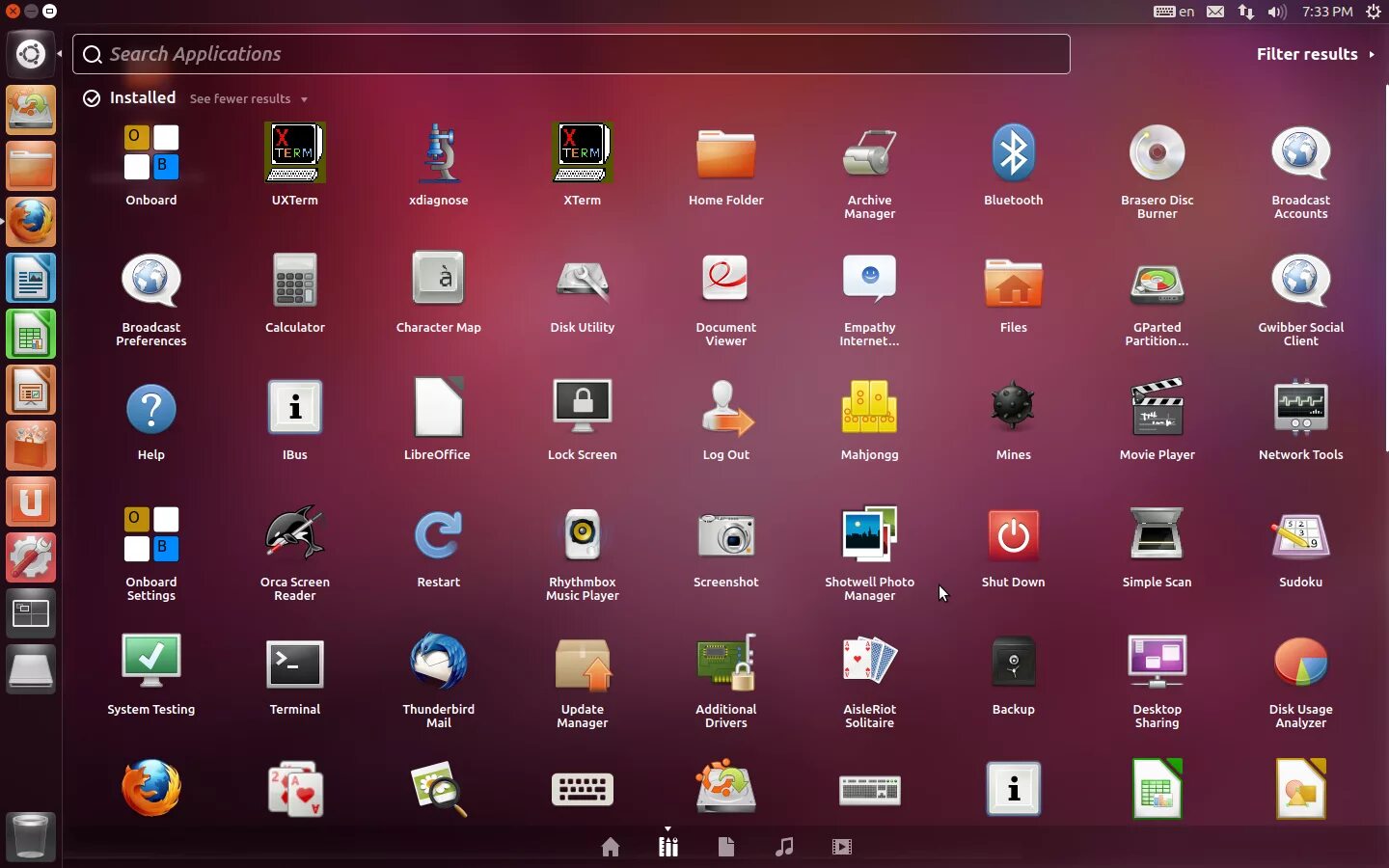
Task: Launch Shotwell Photo Manager
Action: [x=870, y=535]
